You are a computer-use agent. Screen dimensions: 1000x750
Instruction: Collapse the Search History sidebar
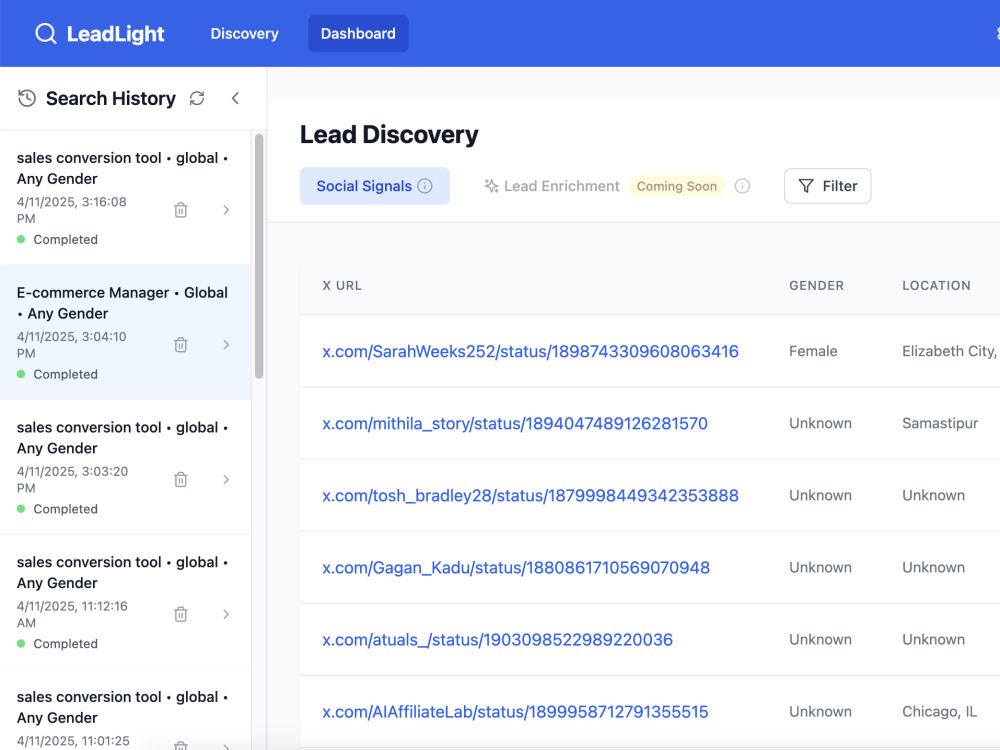(235, 98)
